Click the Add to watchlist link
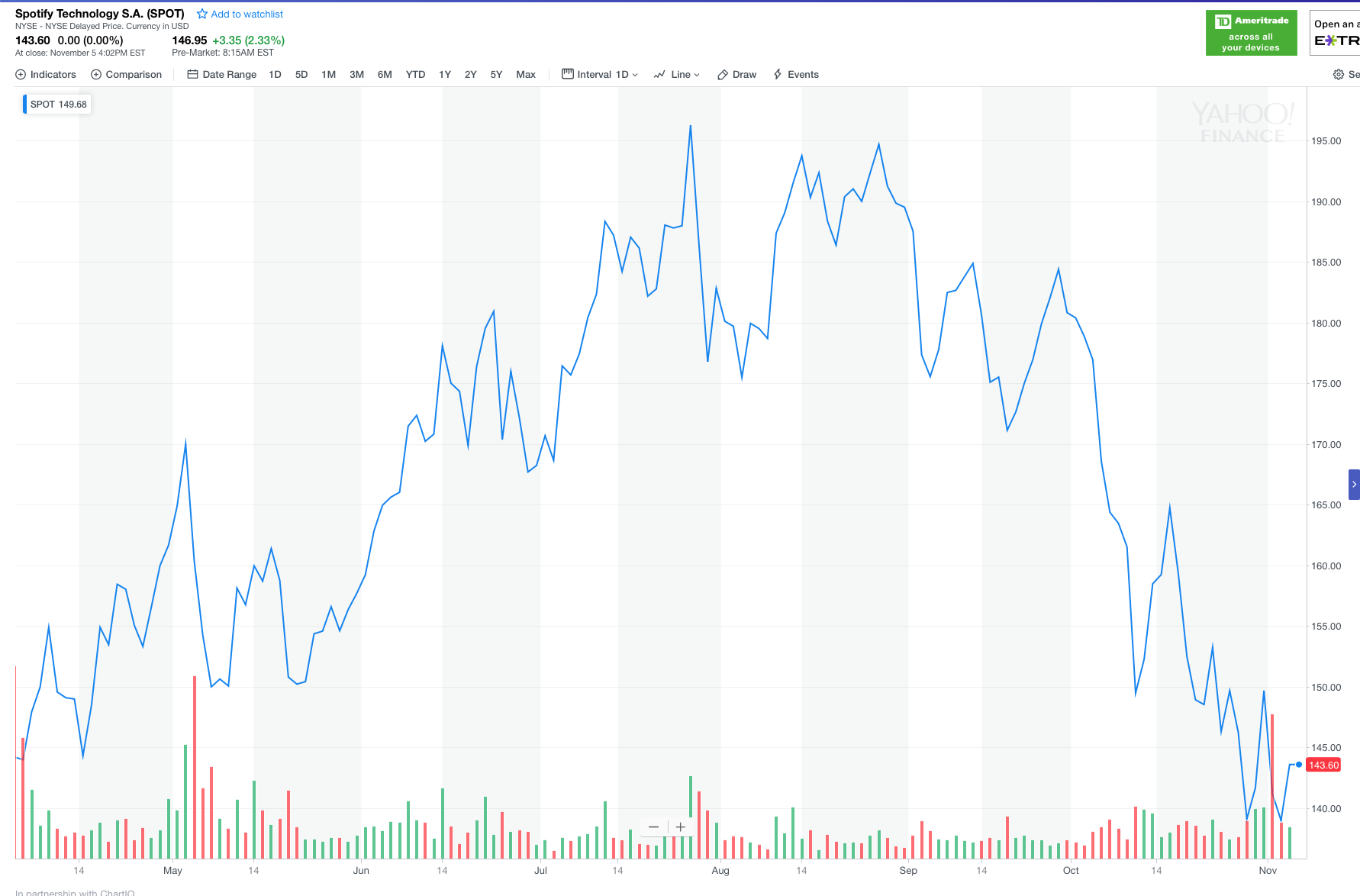This screenshot has height=896, width=1360. pos(247,15)
